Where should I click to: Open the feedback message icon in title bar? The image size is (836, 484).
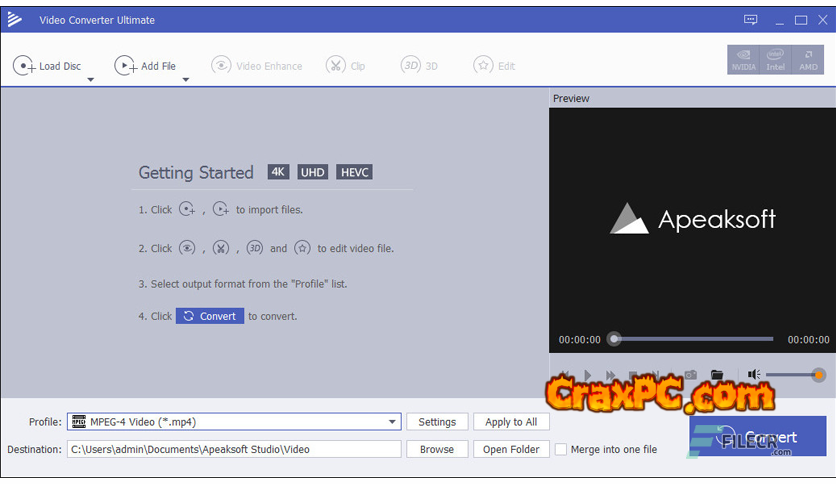click(x=751, y=20)
